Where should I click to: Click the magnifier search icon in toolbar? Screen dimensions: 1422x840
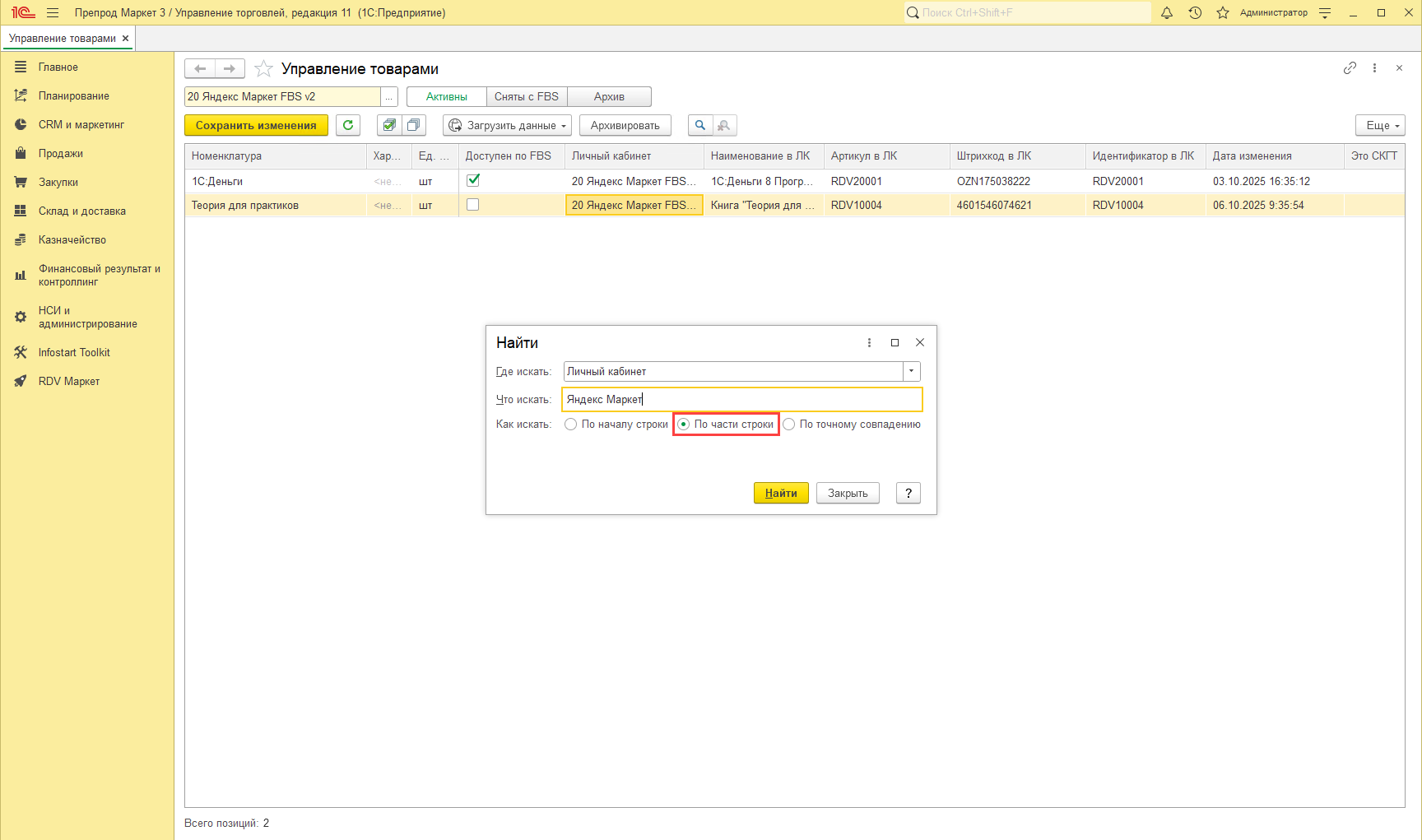coord(700,125)
